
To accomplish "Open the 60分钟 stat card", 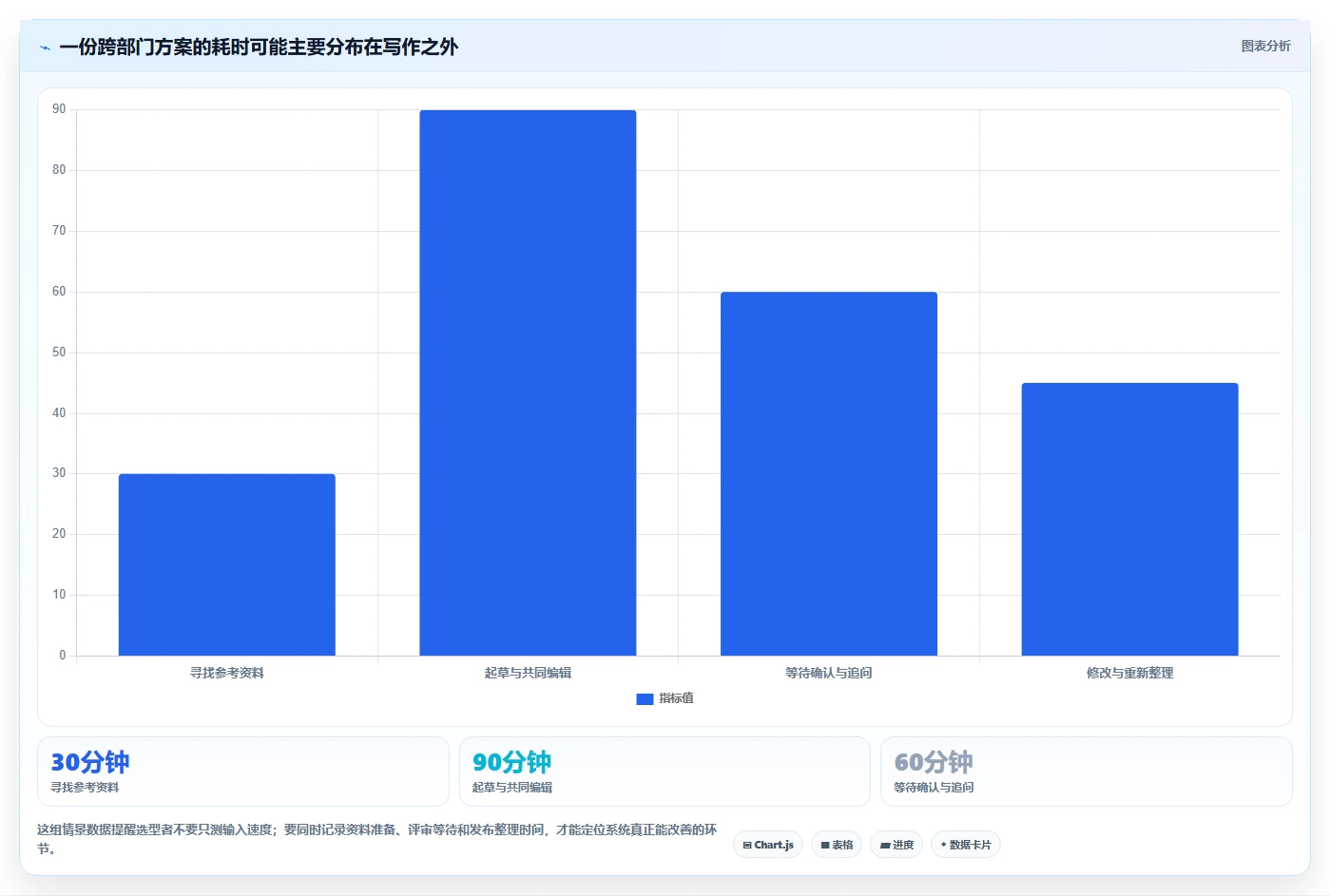I will click(1087, 772).
